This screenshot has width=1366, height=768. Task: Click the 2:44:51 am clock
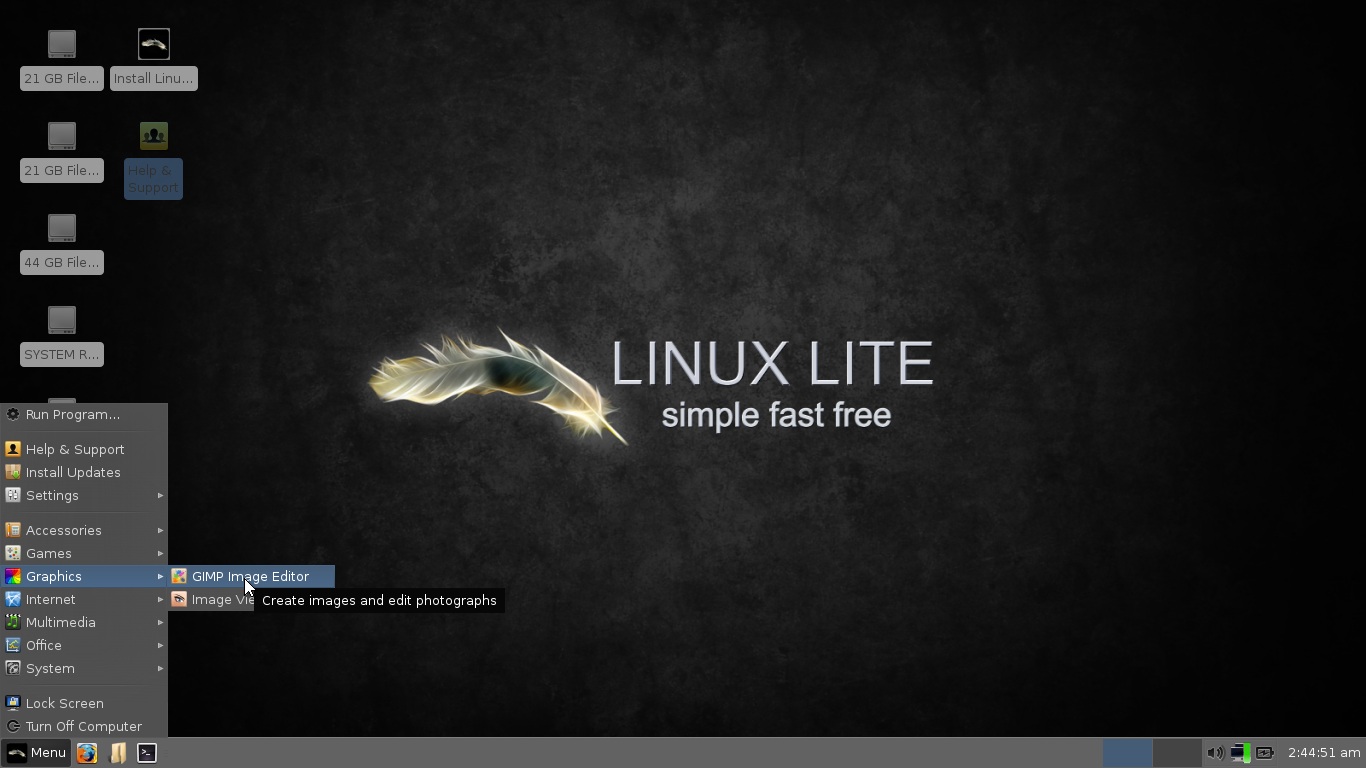pos(1324,753)
